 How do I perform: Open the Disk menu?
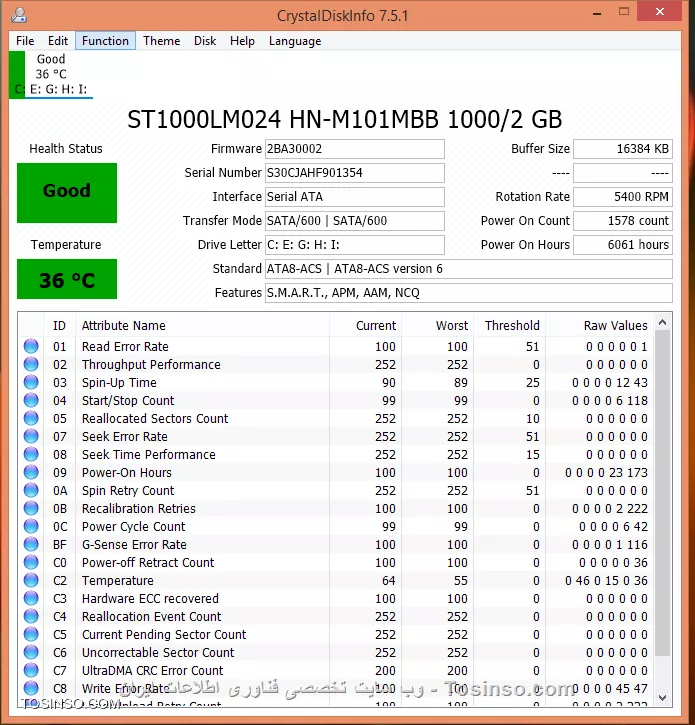tap(205, 41)
